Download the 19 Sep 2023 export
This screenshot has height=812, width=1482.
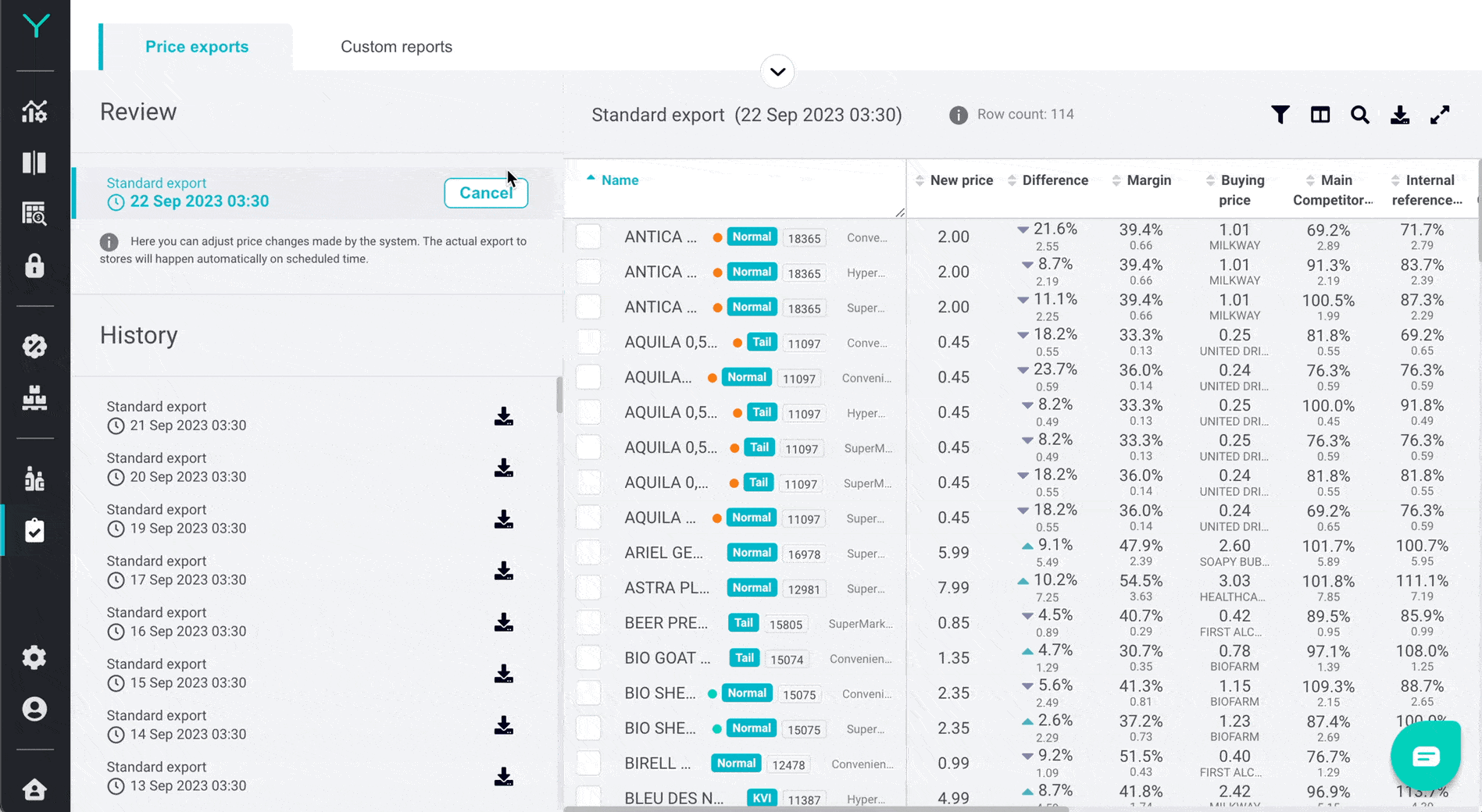click(x=504, y=519)
